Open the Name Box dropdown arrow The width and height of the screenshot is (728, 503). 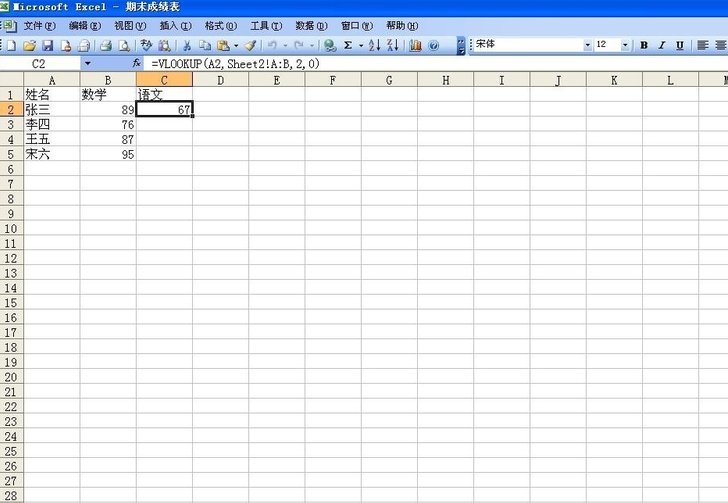[87, 63]
